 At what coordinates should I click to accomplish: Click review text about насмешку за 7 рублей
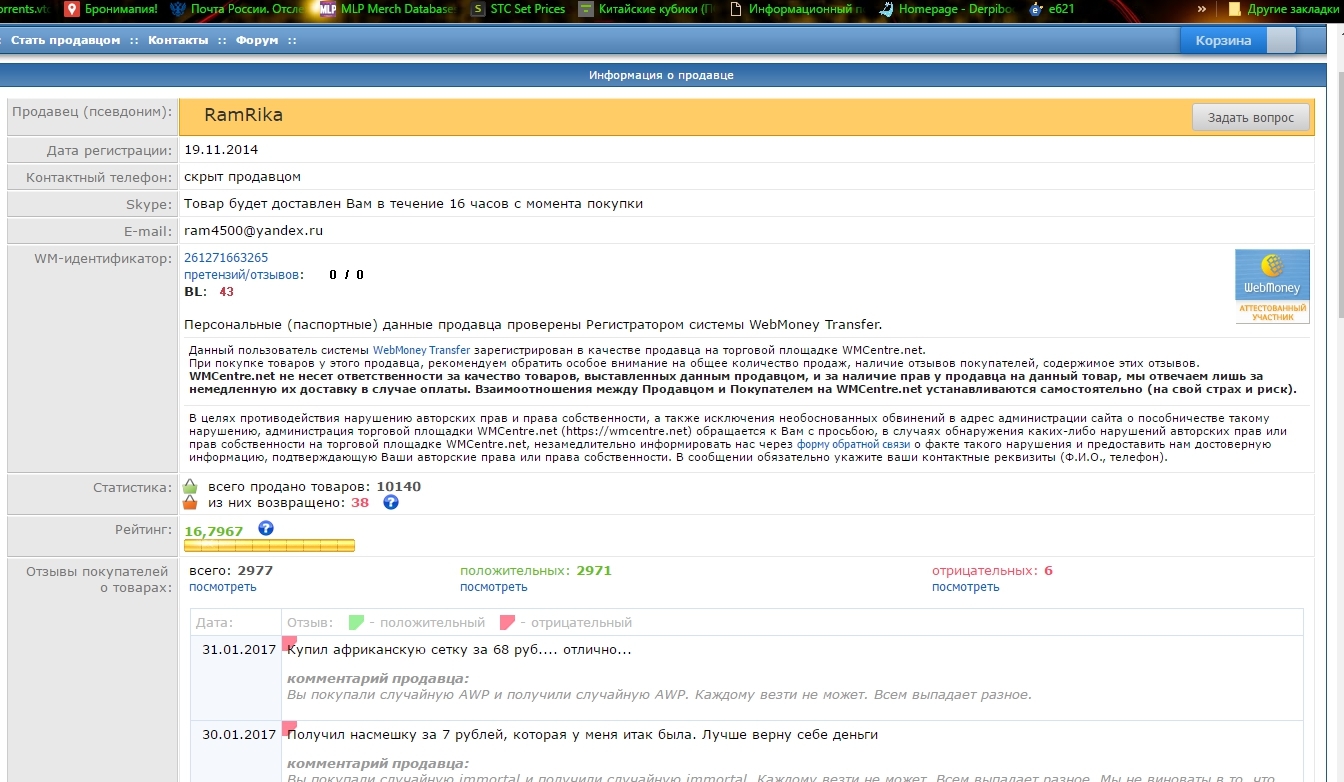(582, 734)
